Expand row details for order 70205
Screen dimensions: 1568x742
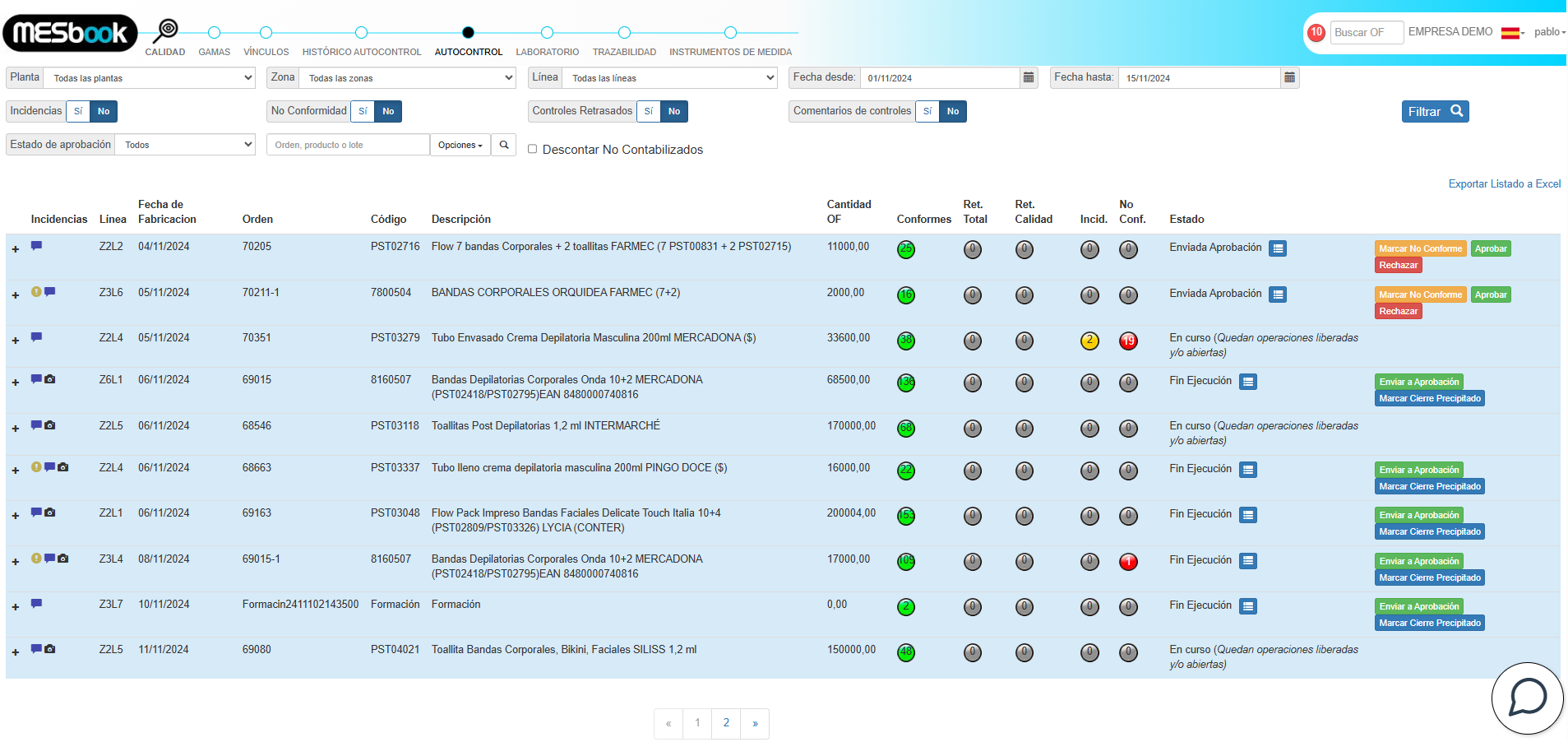click(16, 249)
